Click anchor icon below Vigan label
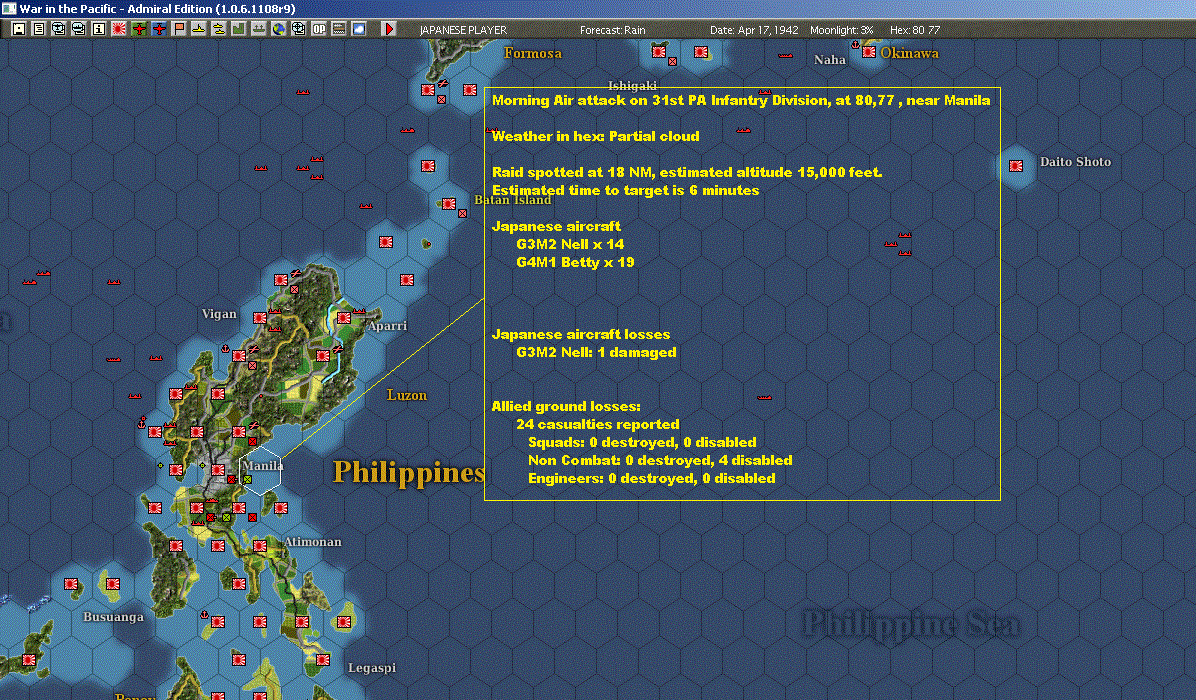The width and height of the screenshot is (1196, 700). tap(225, 348)
